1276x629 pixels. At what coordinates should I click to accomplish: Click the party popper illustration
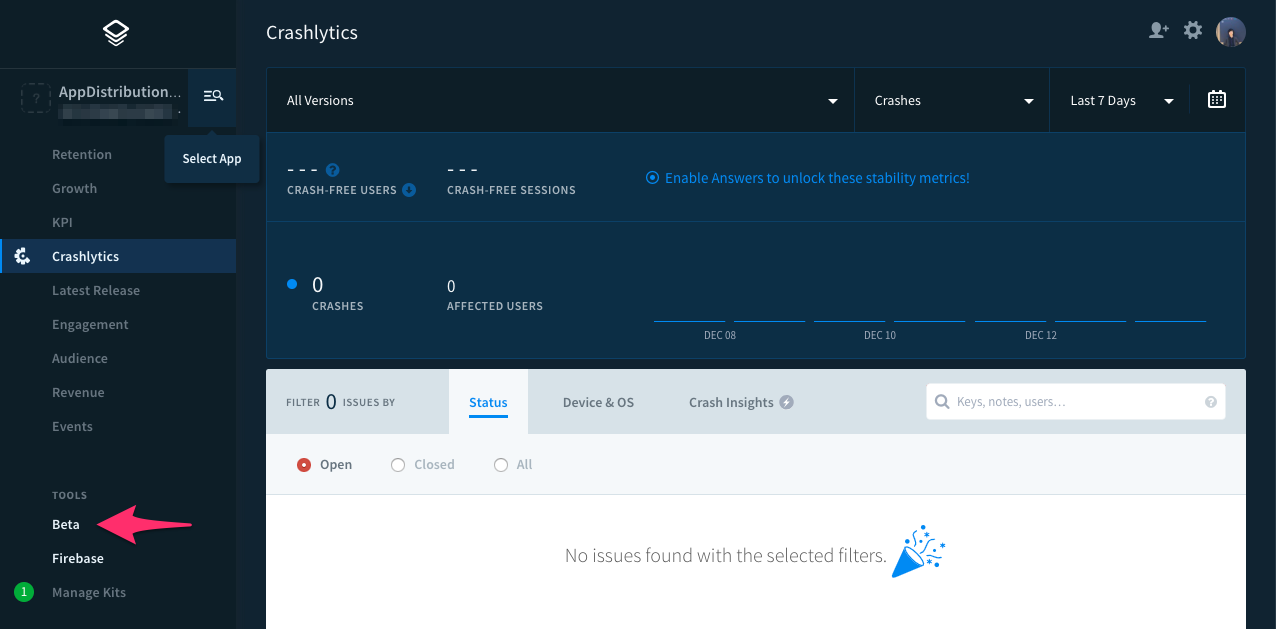pos(919,551)
